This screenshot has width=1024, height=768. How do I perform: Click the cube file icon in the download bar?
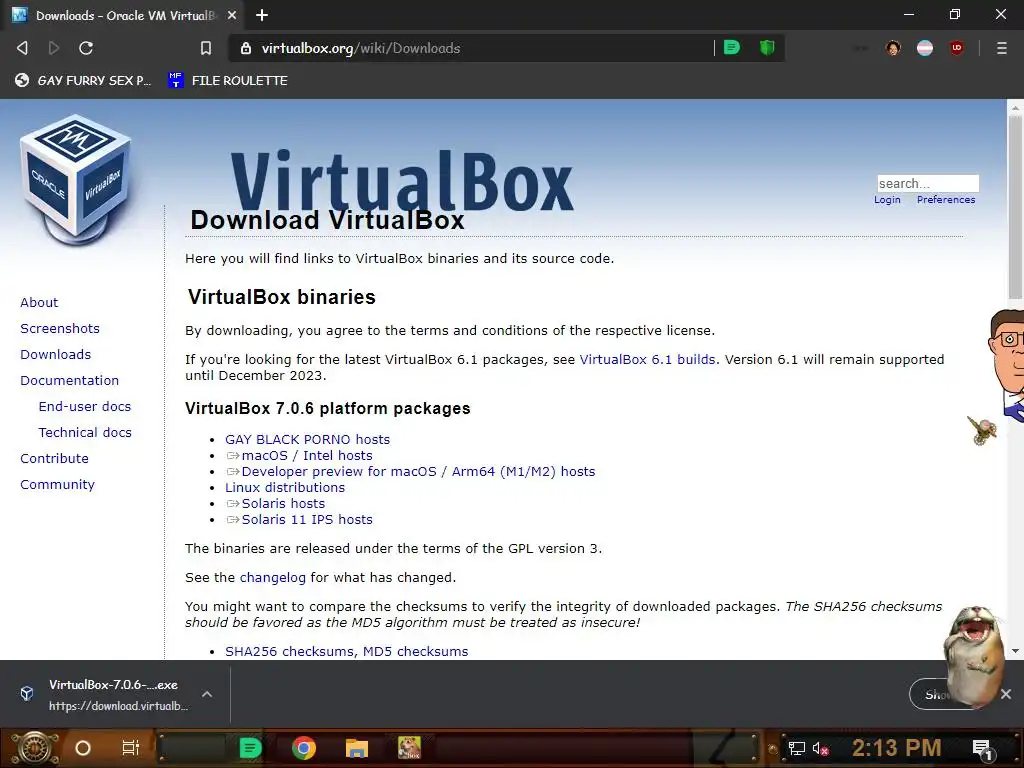[27, 694]
